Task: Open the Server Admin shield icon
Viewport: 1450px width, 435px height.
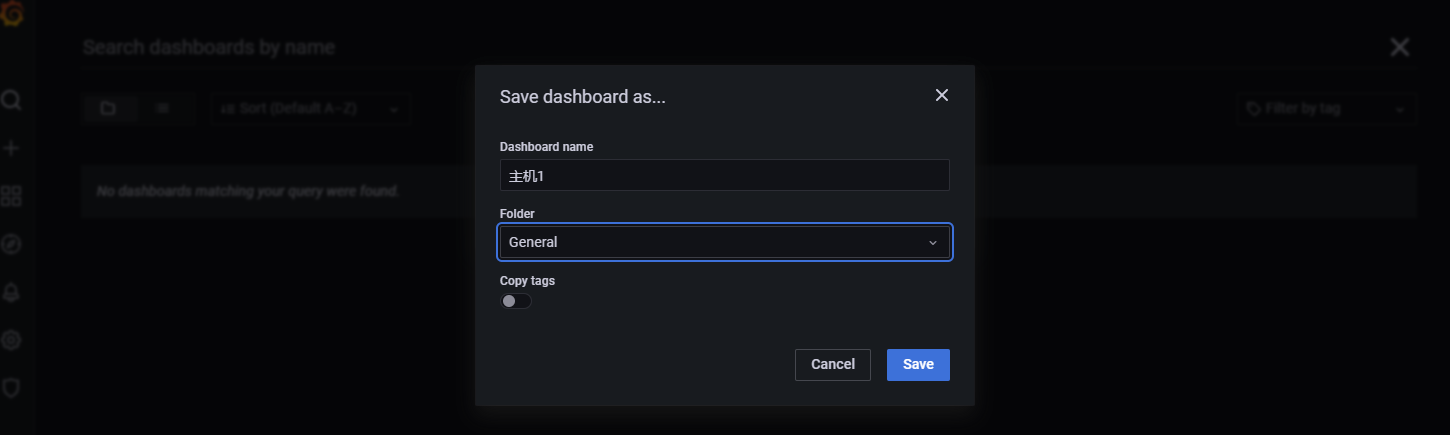Action: [11, 387]
